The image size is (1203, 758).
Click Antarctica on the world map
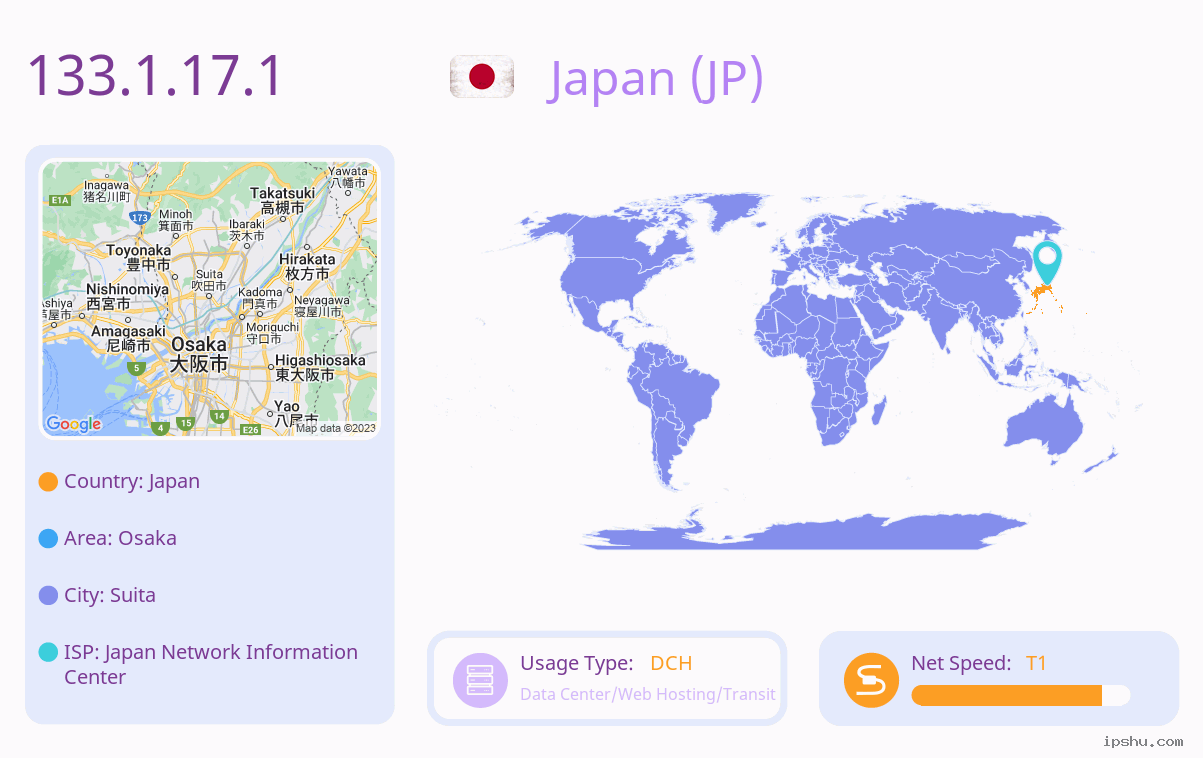pyautogui.click(x=805, y=530)
